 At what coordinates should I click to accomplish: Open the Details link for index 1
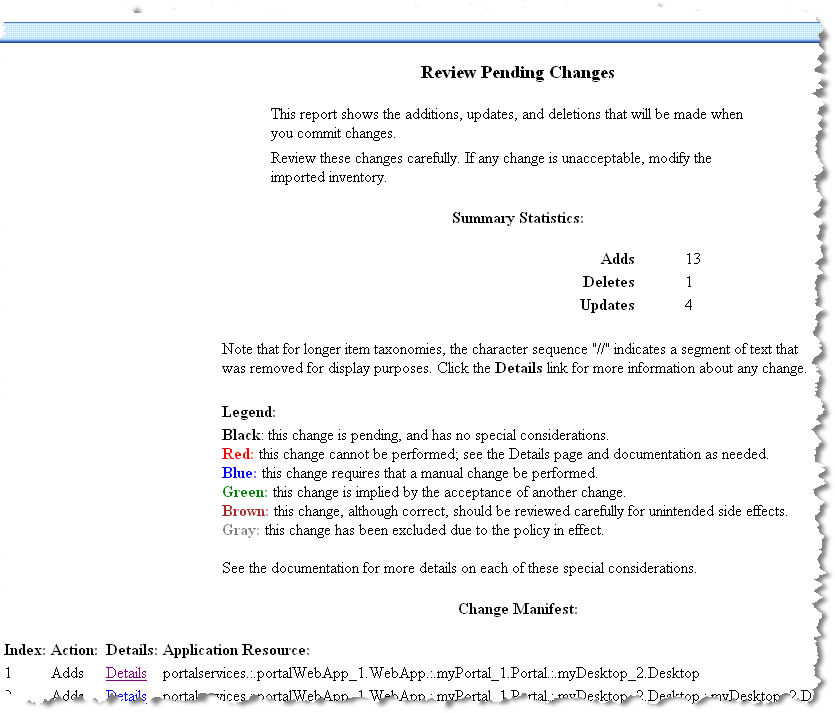tap(126, 673)
